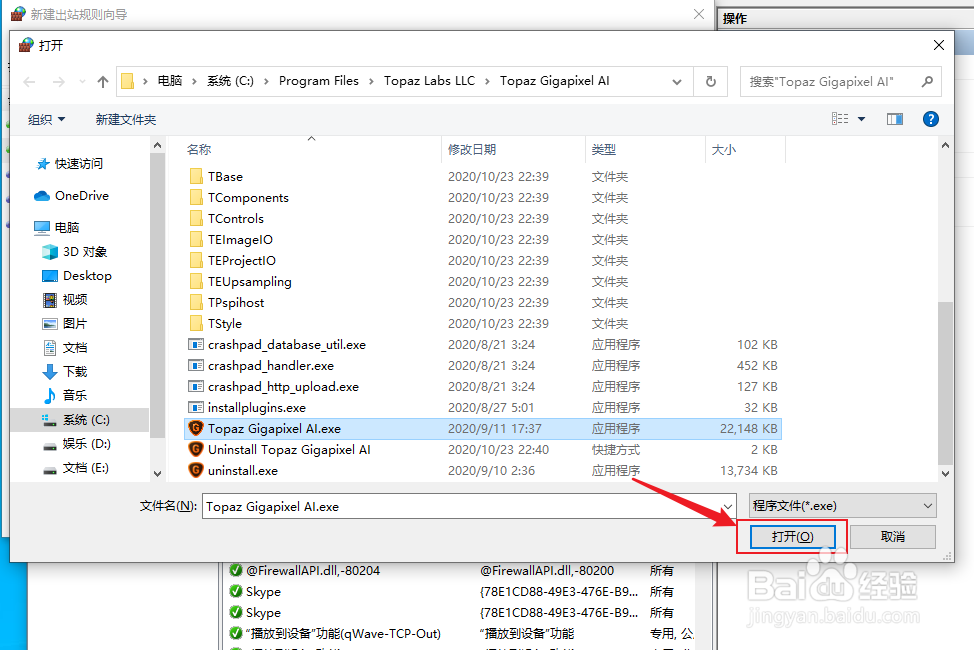Click 系统 (C:) breadcrumb segment

(x=230, y=81)
